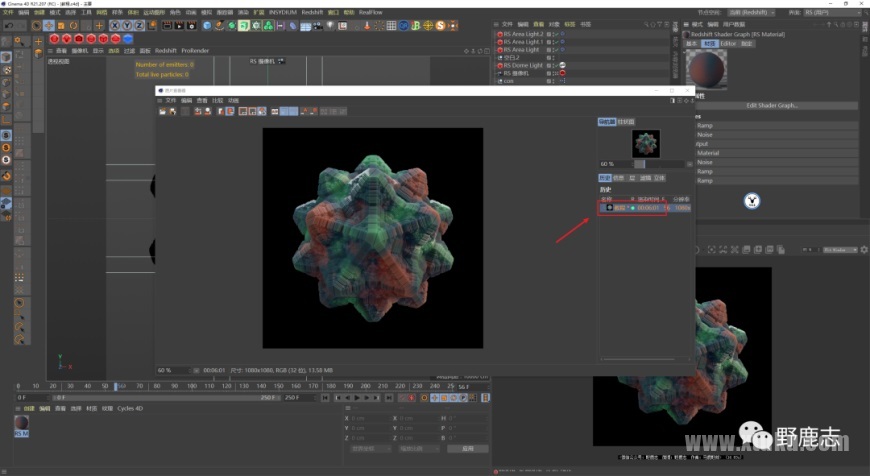The height and width of the screenshot is (476, 870).
Task: Open Cycles 4D menu in material manager
Action: point(130,408)
